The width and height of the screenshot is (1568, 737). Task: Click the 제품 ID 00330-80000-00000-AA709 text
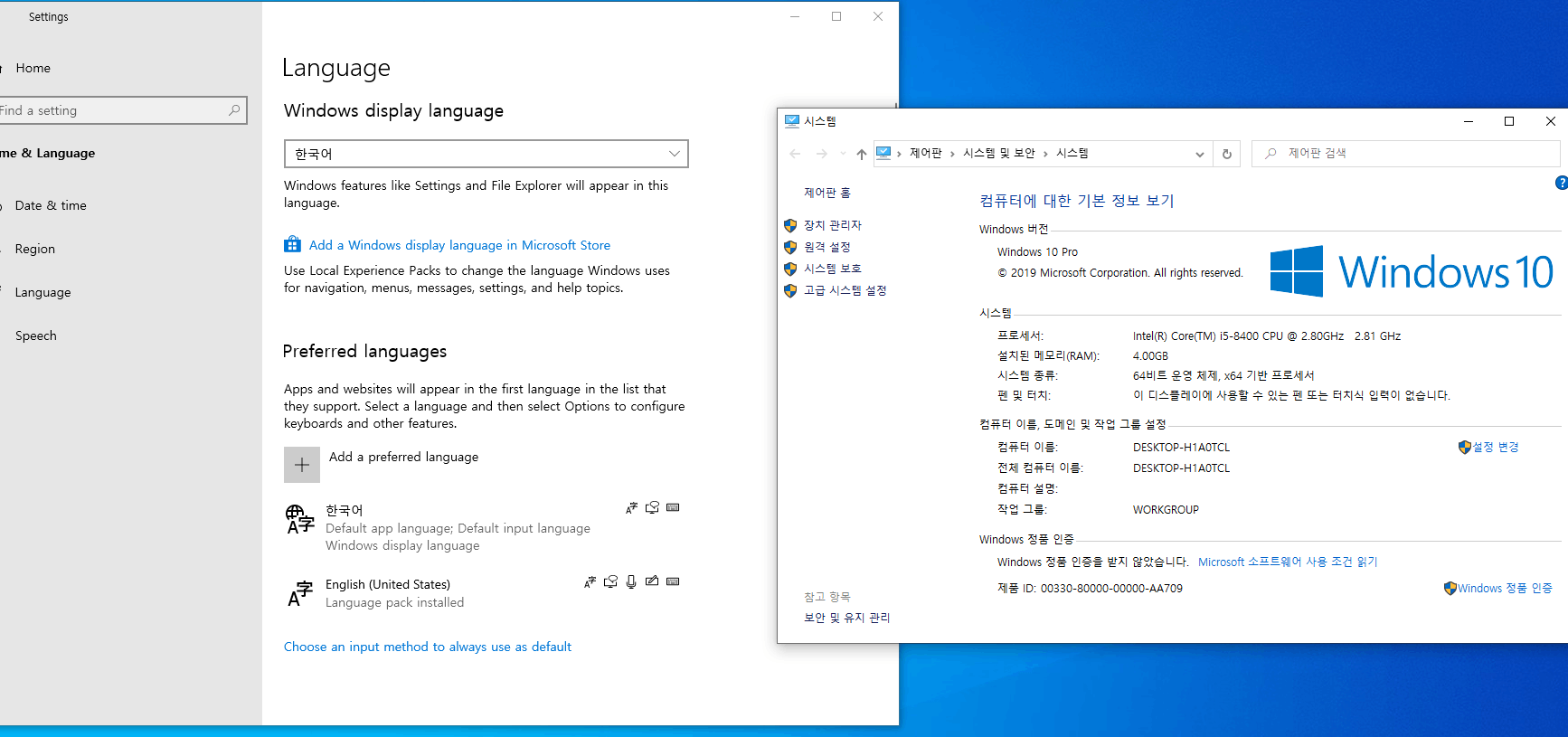click(x=1090, y=588)
